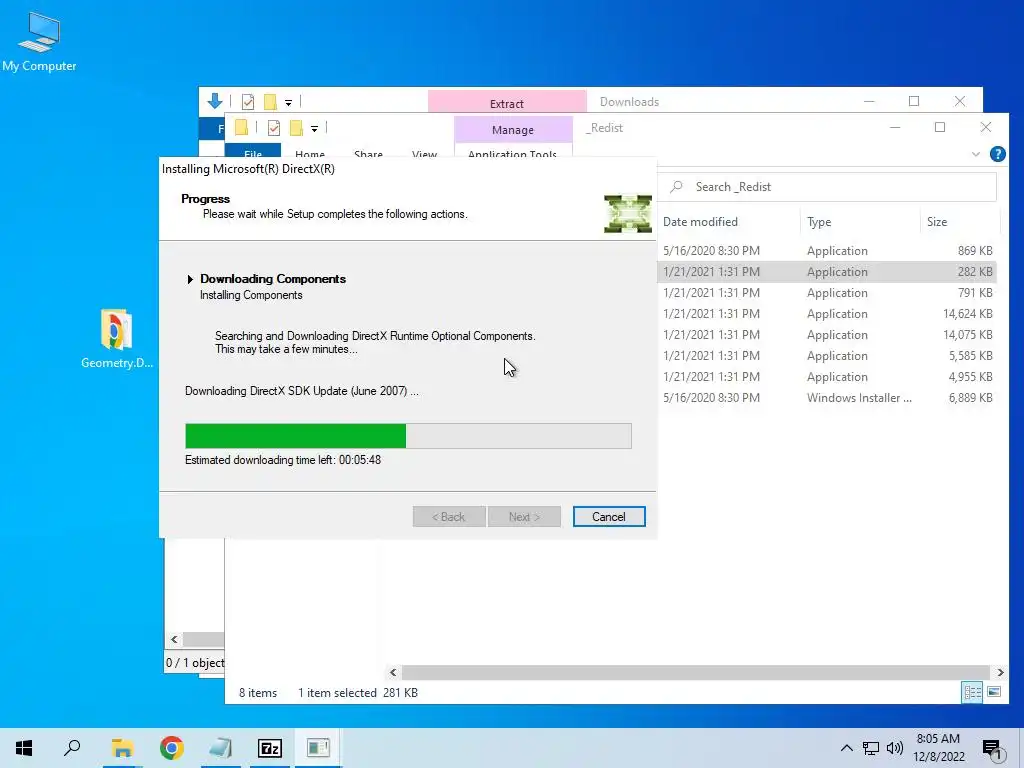Click DirectX logo image in installer
This screenshot has width=1024, height=768.
[x=628, y=214]
